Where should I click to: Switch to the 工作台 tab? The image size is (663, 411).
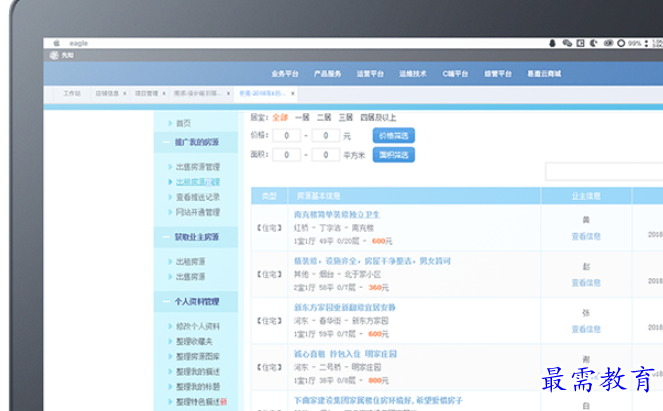pos(71,93)
